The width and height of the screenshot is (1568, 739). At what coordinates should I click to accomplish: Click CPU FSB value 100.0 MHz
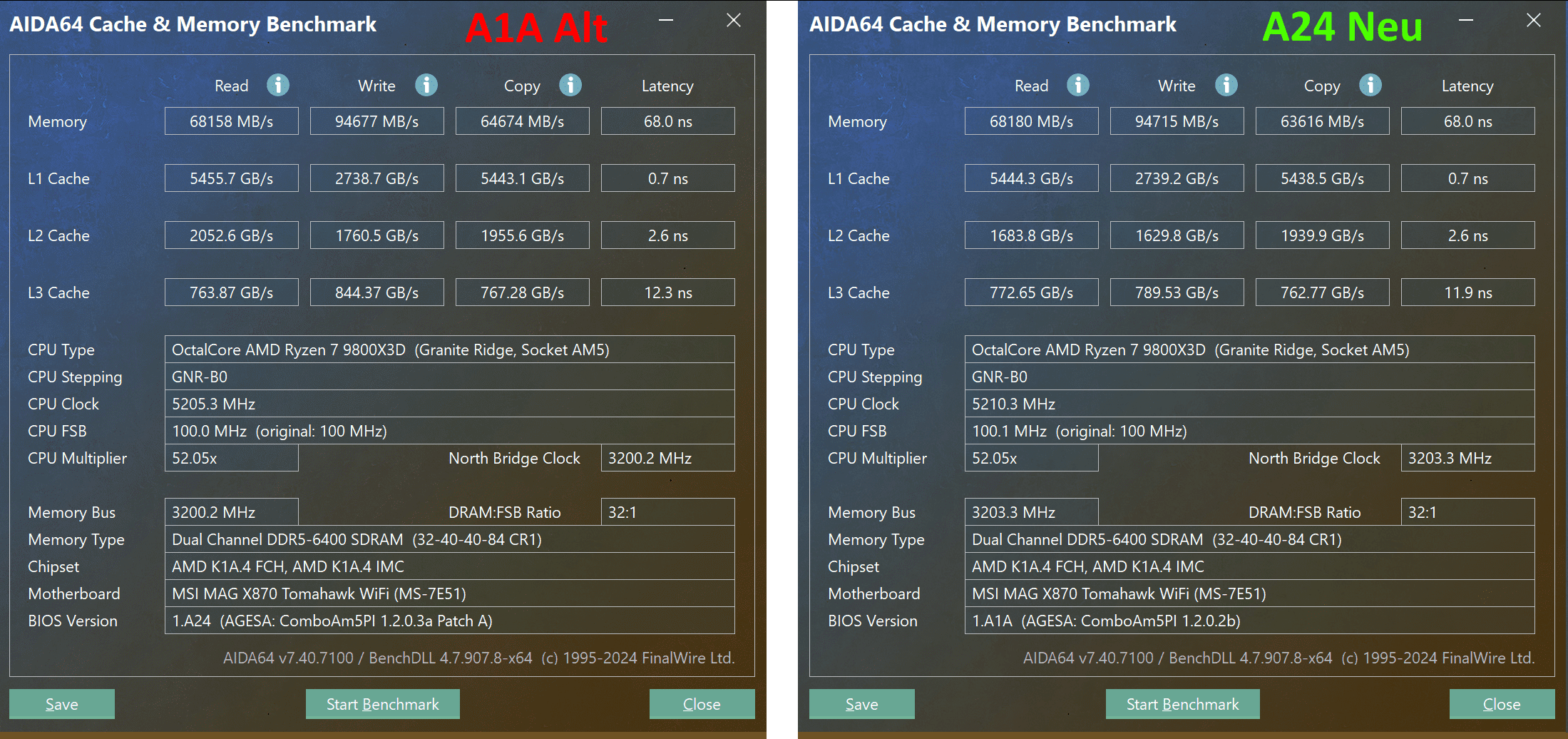(x=450, y=431)
